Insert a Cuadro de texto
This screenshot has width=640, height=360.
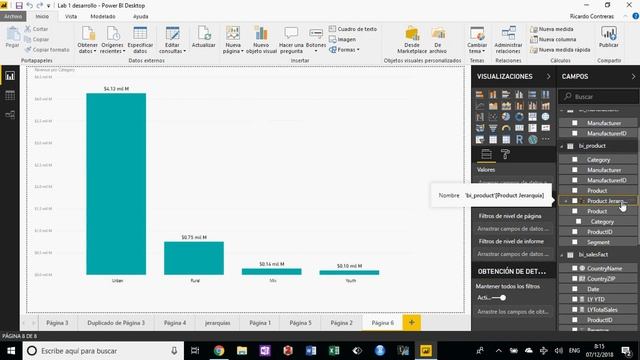tap(353, 29)
